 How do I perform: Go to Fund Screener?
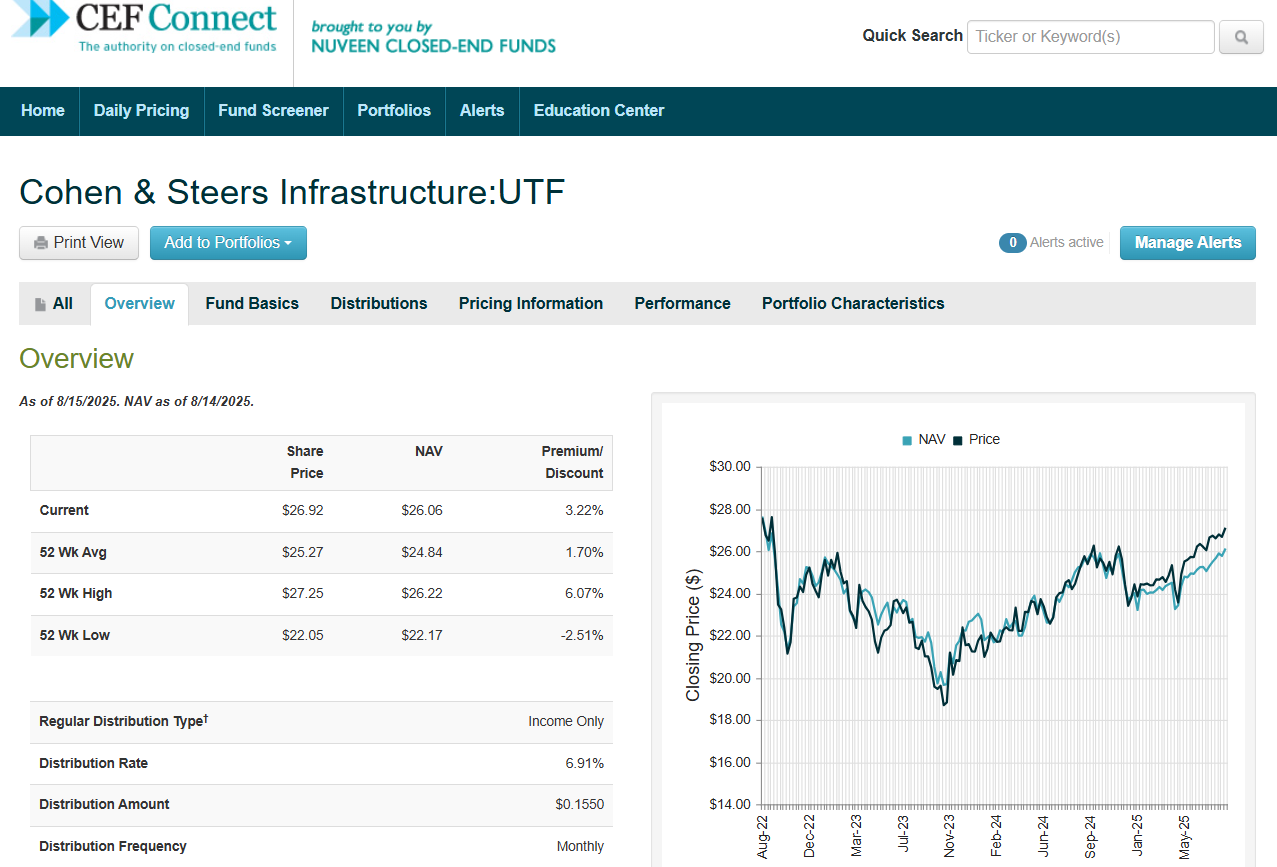point(273,111)
